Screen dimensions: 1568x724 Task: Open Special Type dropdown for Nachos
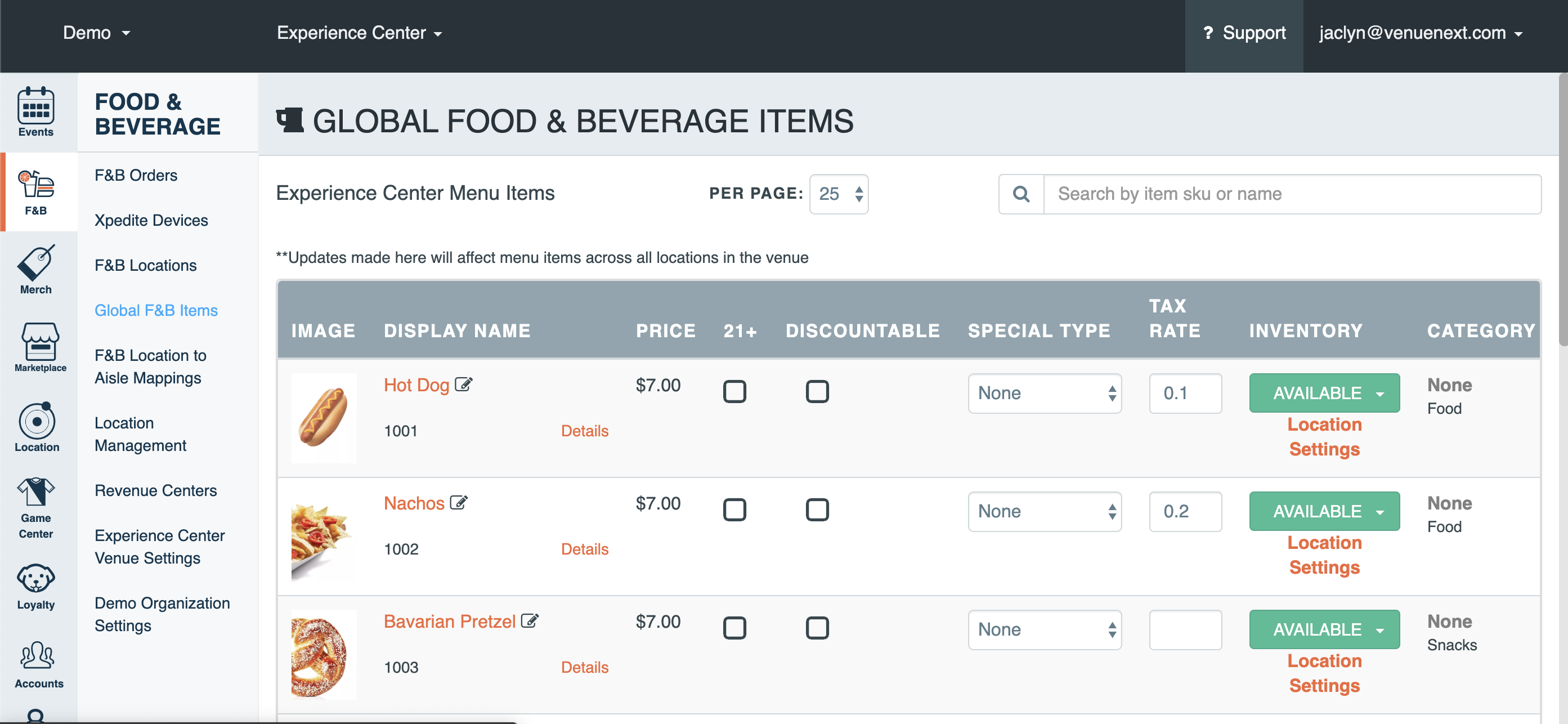(x=1045, y=512)
